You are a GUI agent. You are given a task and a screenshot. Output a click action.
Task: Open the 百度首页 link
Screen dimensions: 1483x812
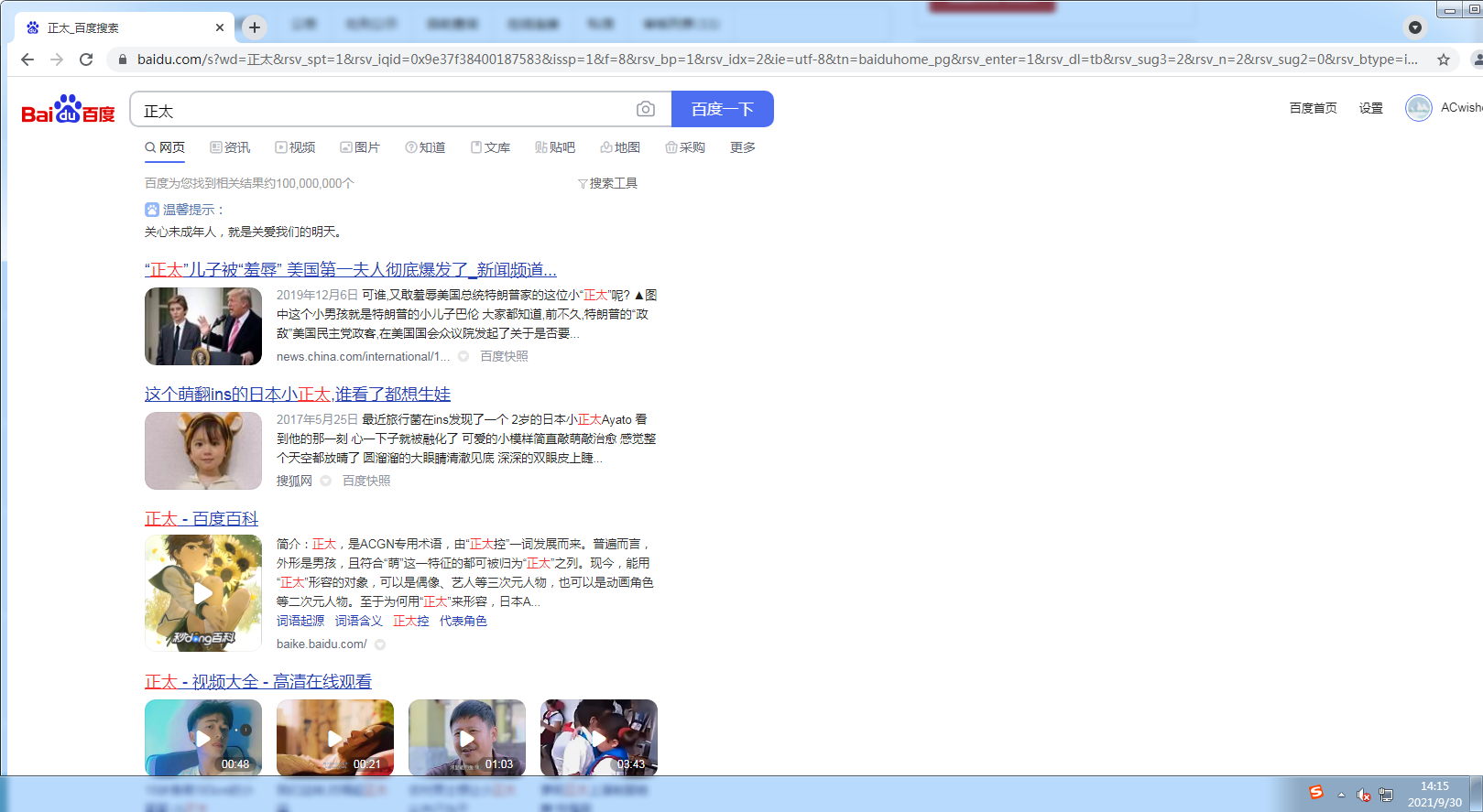coord(1314,108)
